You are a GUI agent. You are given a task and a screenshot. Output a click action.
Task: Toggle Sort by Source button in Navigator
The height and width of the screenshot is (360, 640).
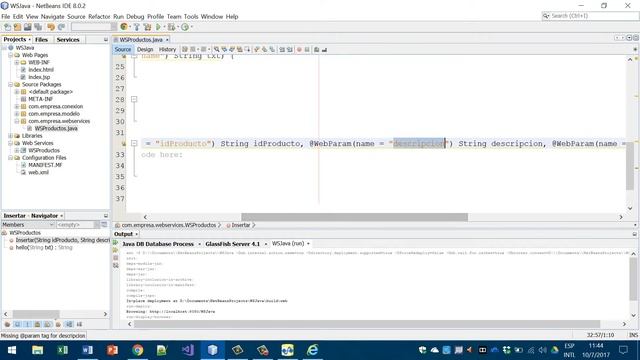(79, 324)
